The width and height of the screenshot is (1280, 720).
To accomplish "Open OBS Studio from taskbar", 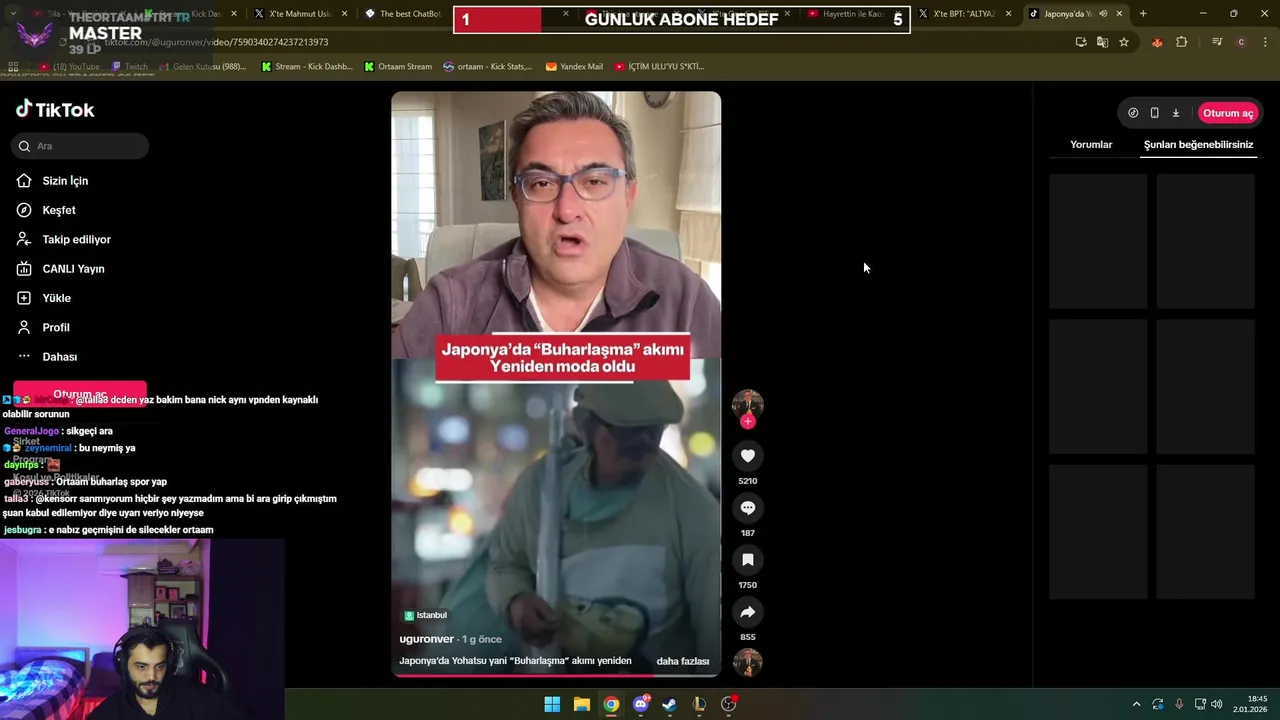I will [x=729, y=704].
